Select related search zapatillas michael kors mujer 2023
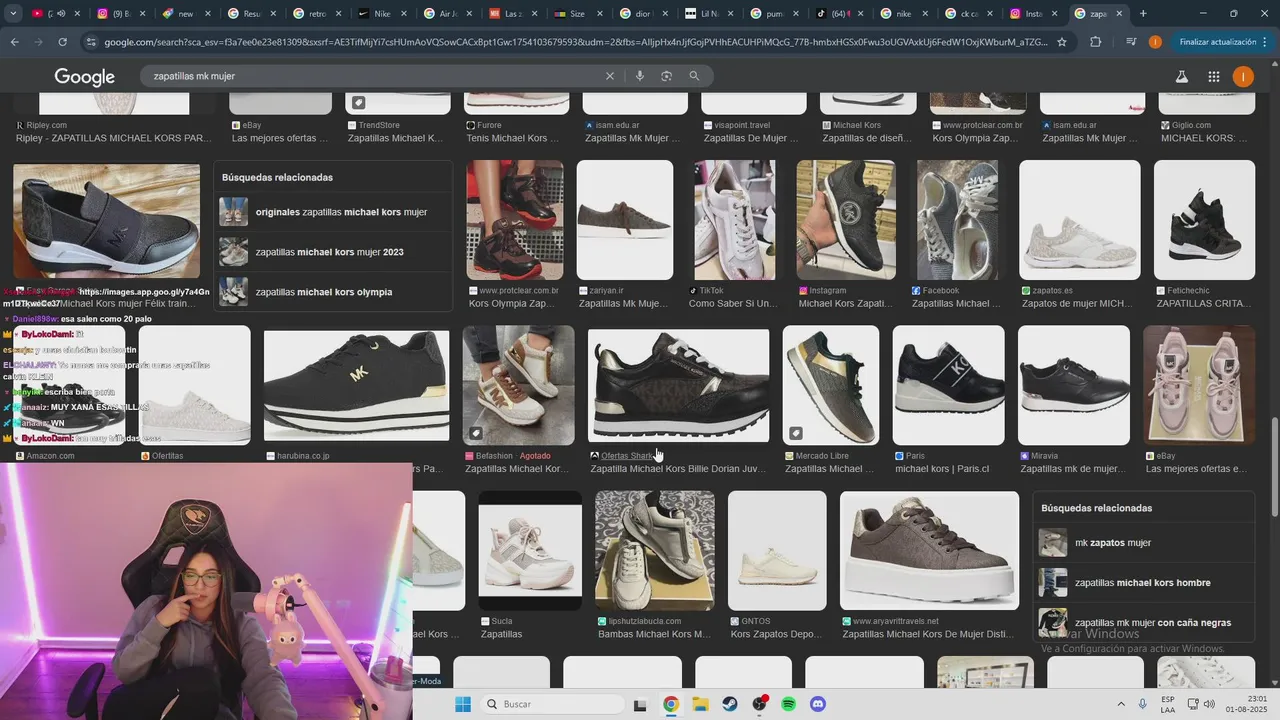Viewport: 1280px width, 720px height. tap(334, 252)
